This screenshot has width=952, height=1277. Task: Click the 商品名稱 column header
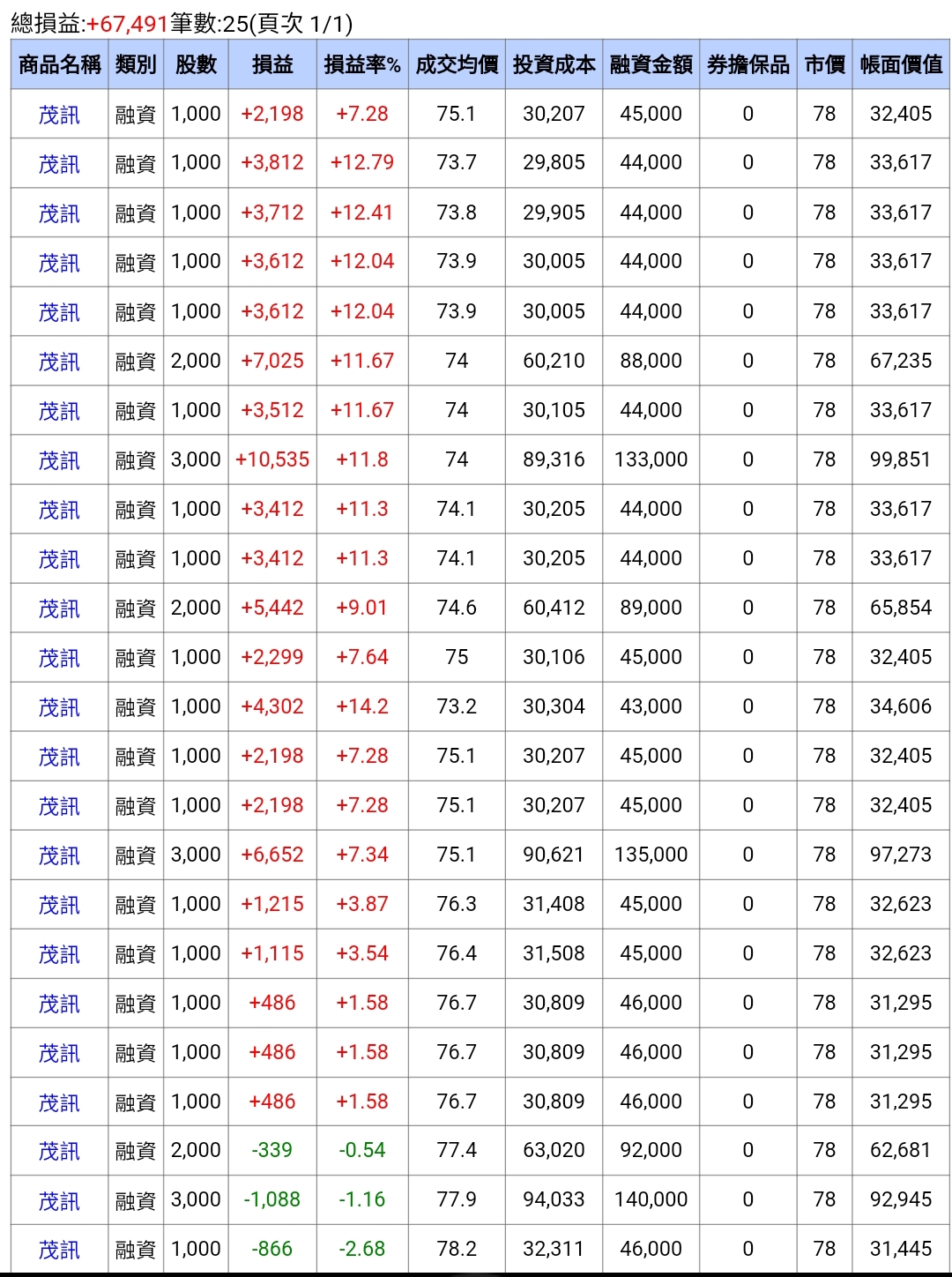(58, 63)
